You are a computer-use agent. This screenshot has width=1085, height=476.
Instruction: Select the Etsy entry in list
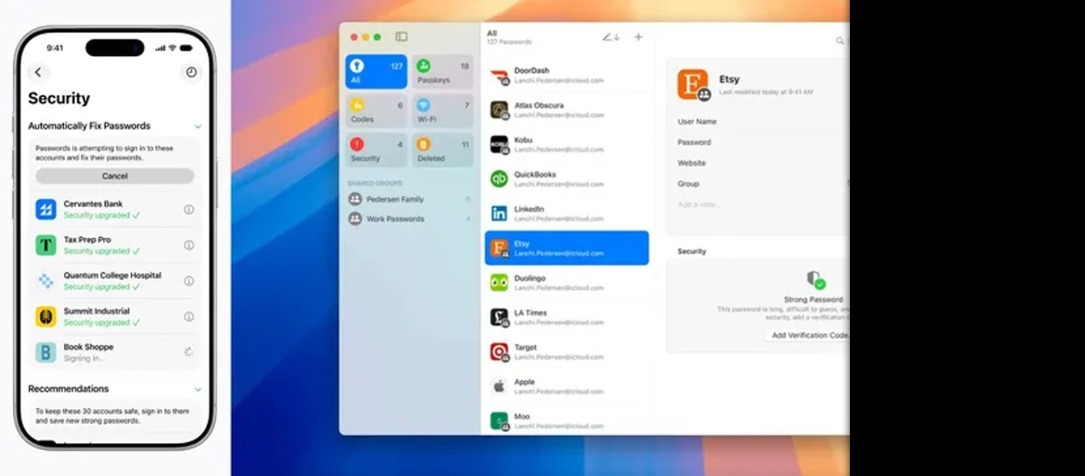[567, 248]
